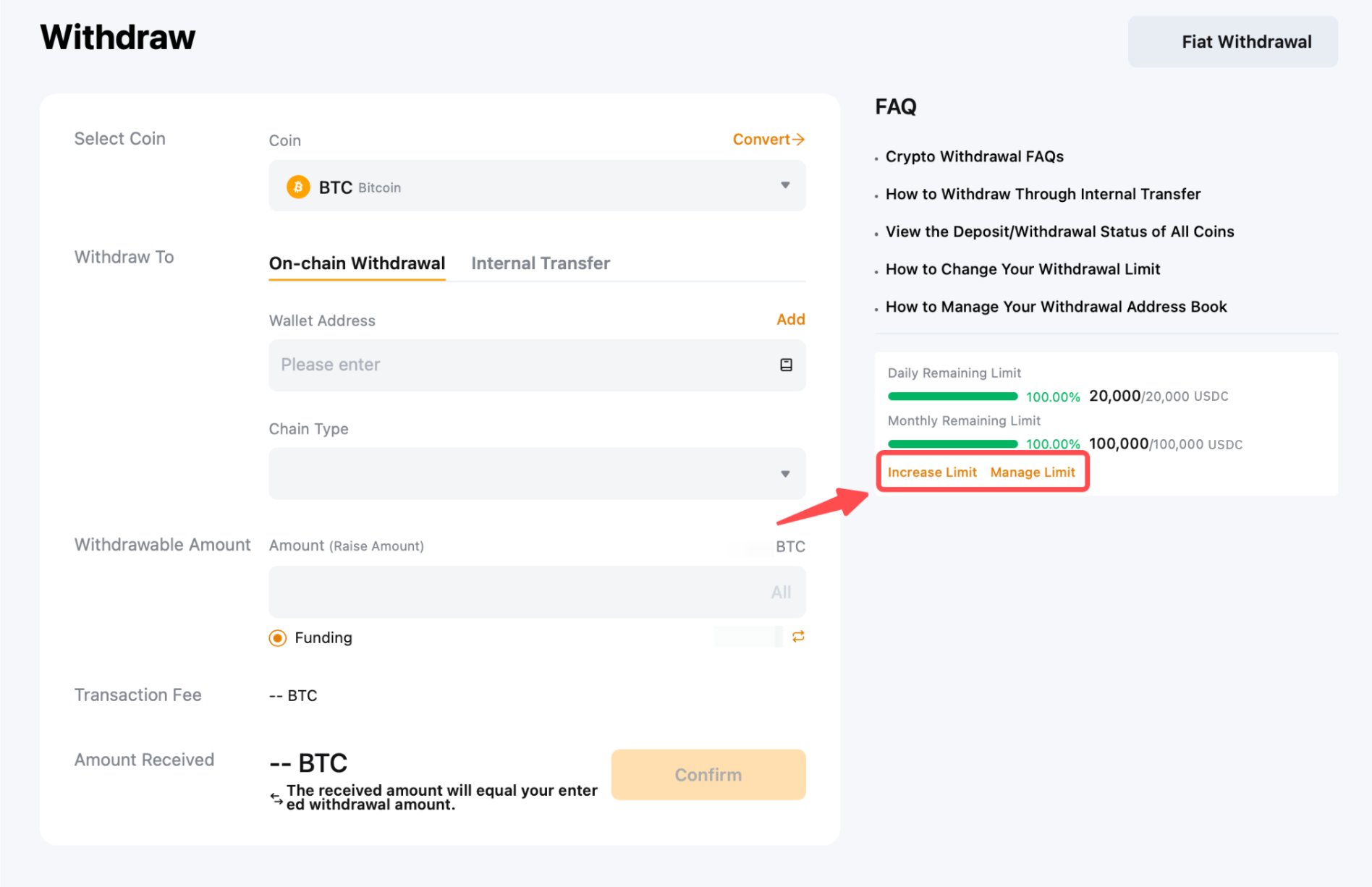Open the address book icon in Wallet Address
Screen dimensions: 1372x887
[786, 365]
